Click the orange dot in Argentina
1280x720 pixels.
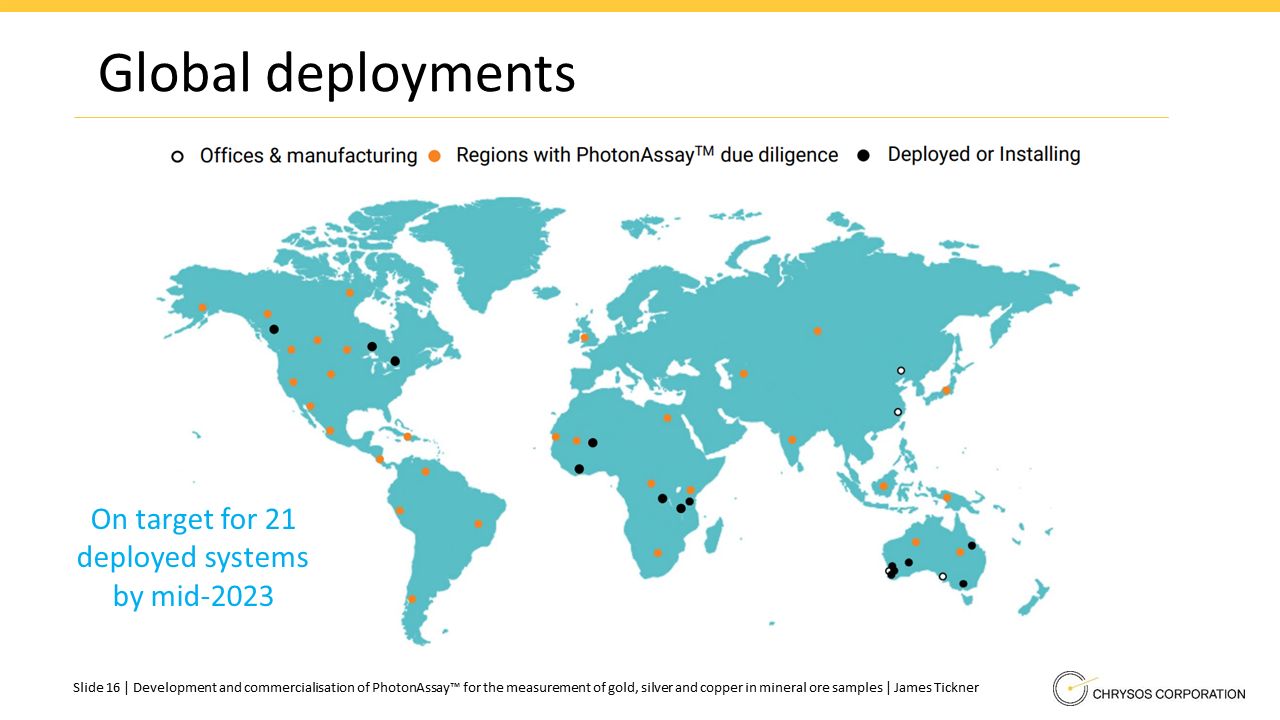411,599
